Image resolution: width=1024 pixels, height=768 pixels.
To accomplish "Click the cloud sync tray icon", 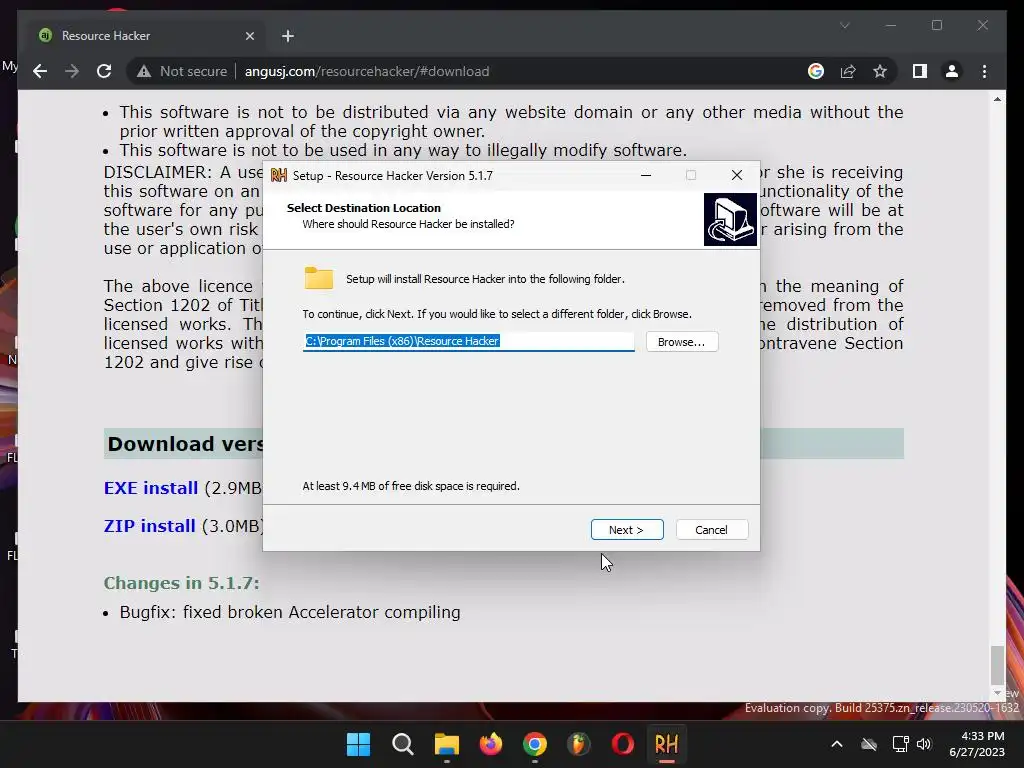I will pos(869,744).
